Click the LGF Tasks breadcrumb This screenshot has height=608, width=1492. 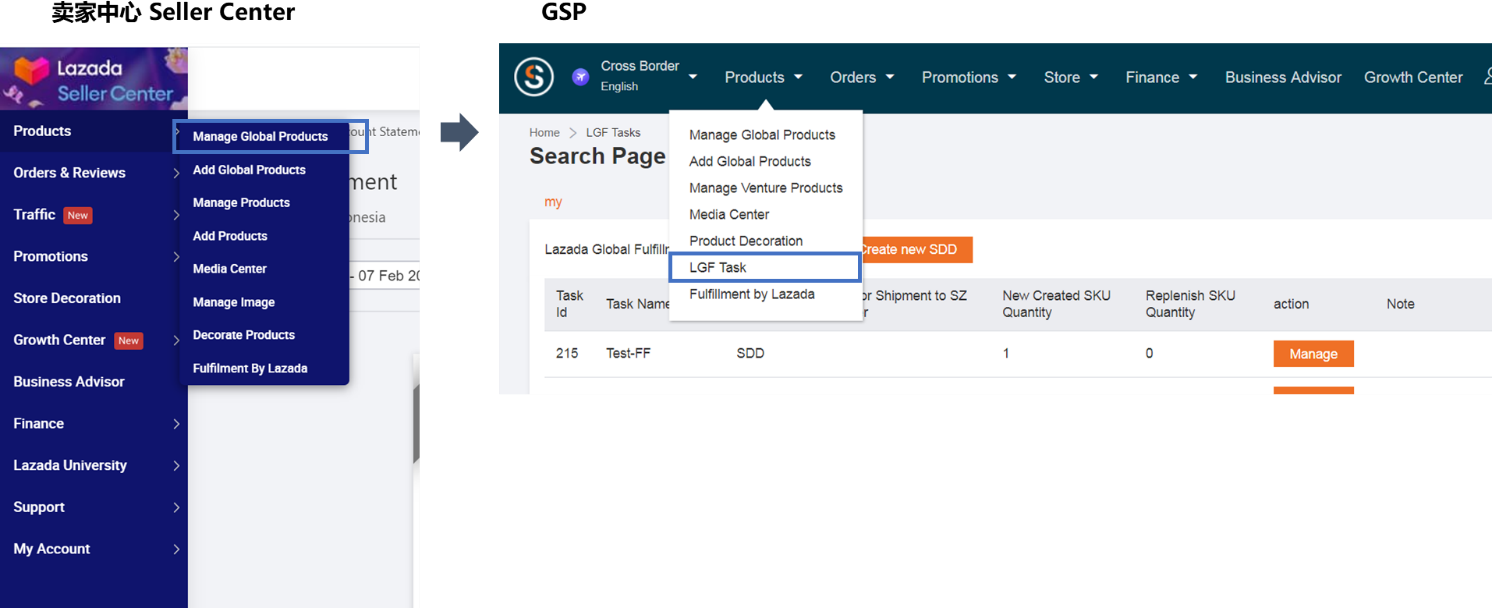613,132
